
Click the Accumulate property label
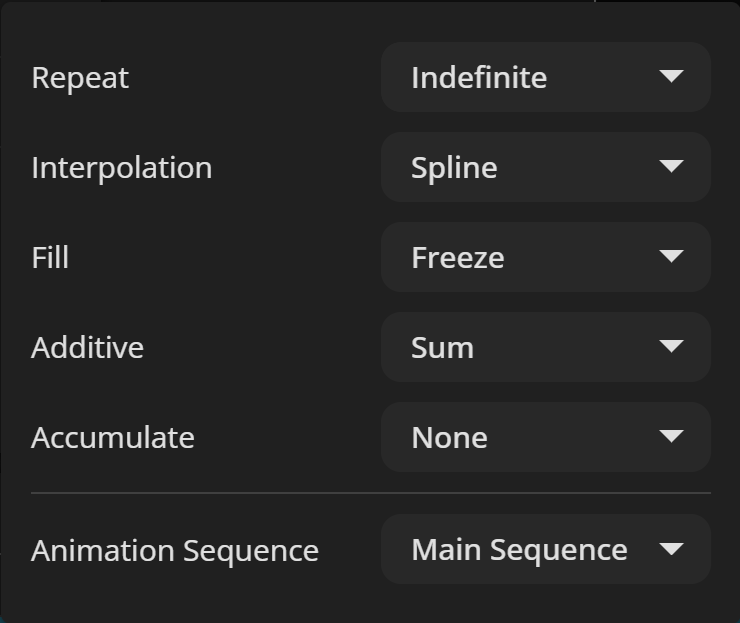pyautogui.click(x=112, y=437)
